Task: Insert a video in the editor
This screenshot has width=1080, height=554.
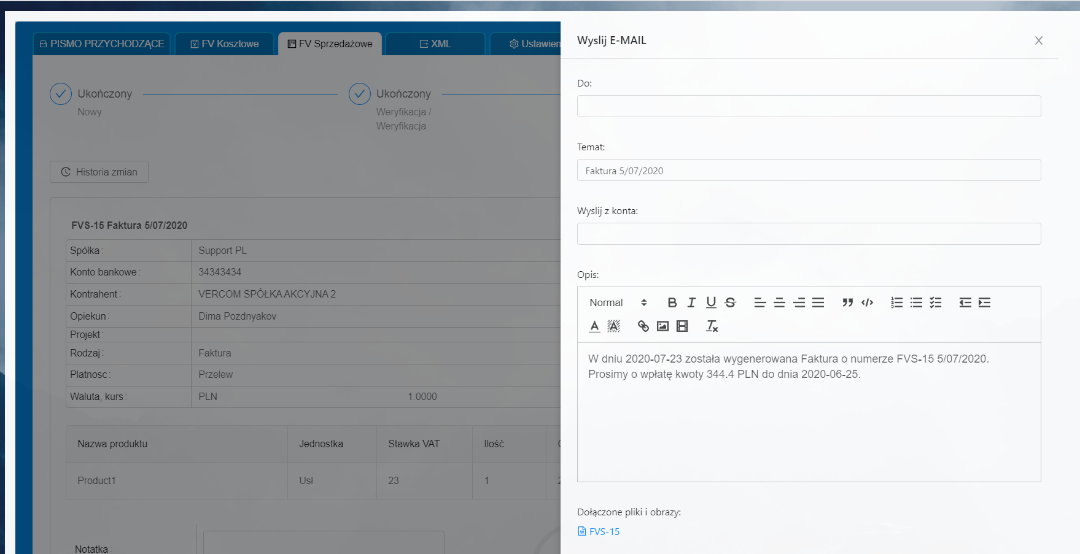Action: [x=682, y=326]
